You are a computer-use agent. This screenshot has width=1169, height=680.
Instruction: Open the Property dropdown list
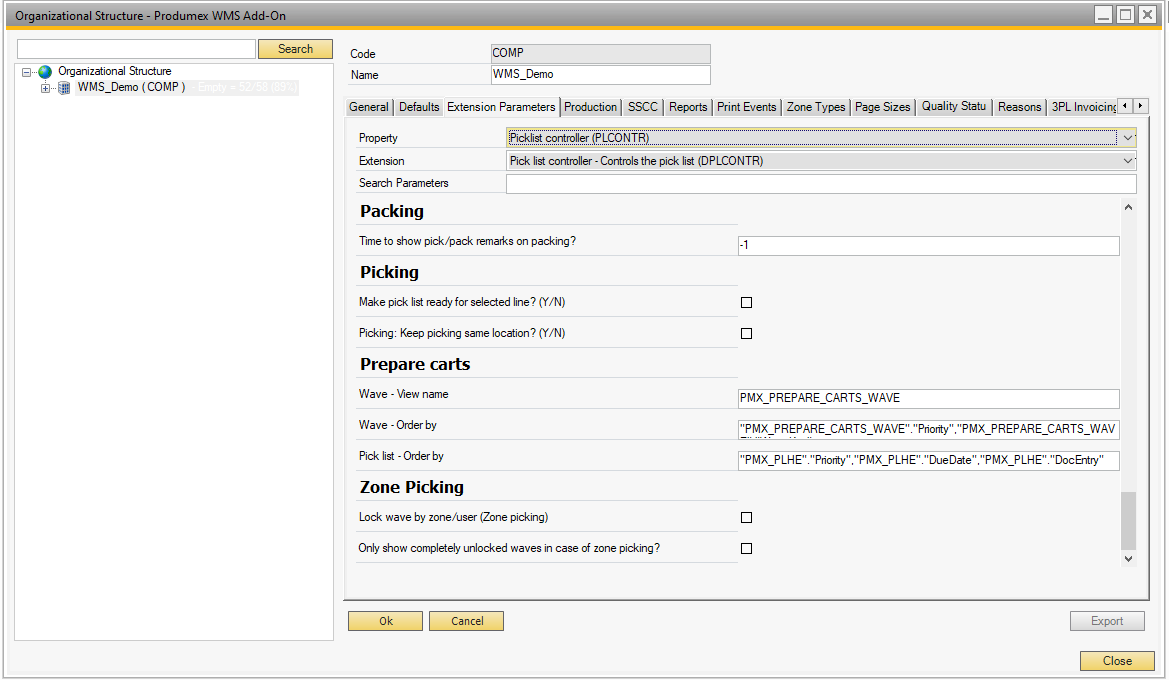(x=1128, y=138)
